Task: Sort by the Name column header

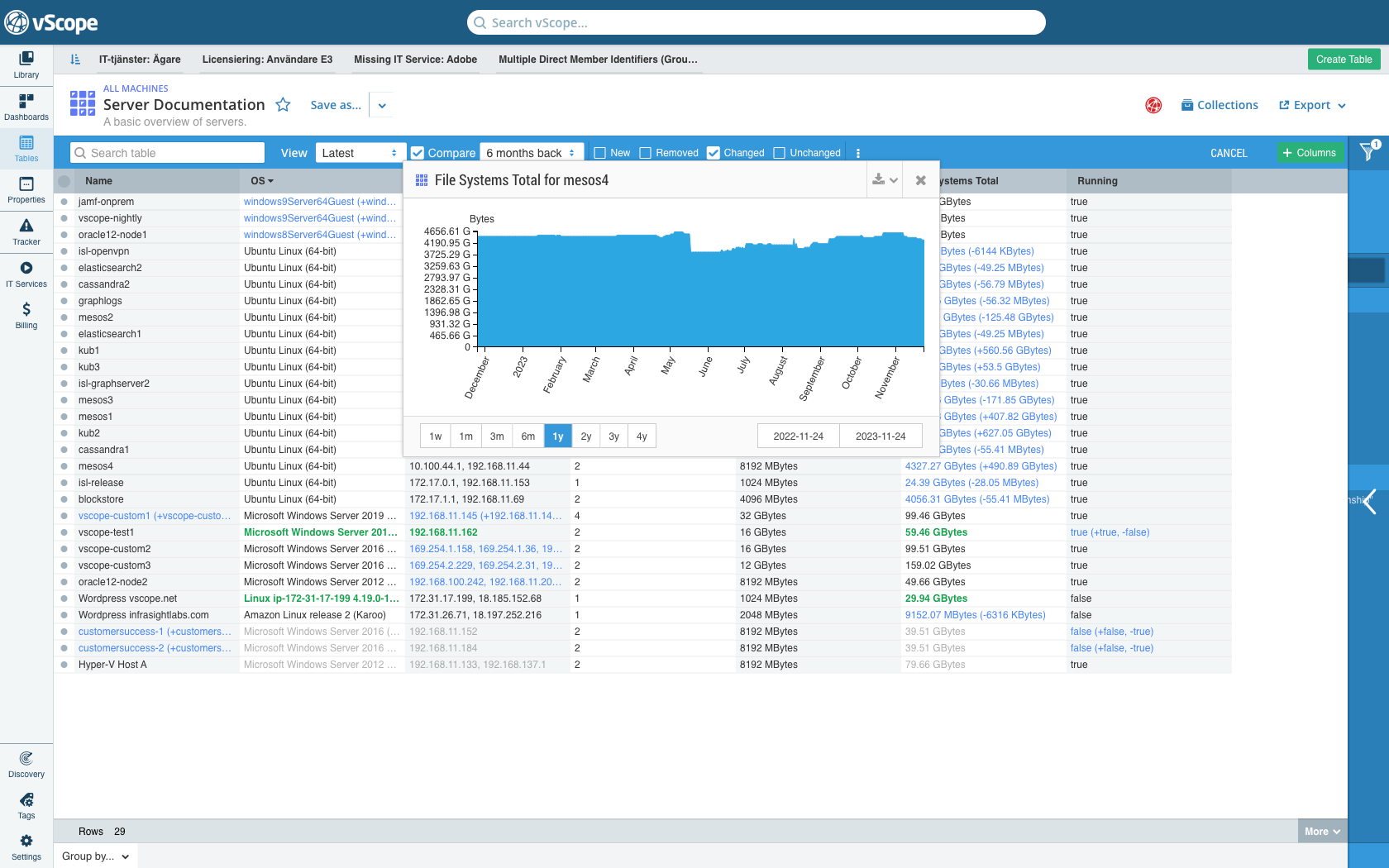Action: (x=98, y=181)
